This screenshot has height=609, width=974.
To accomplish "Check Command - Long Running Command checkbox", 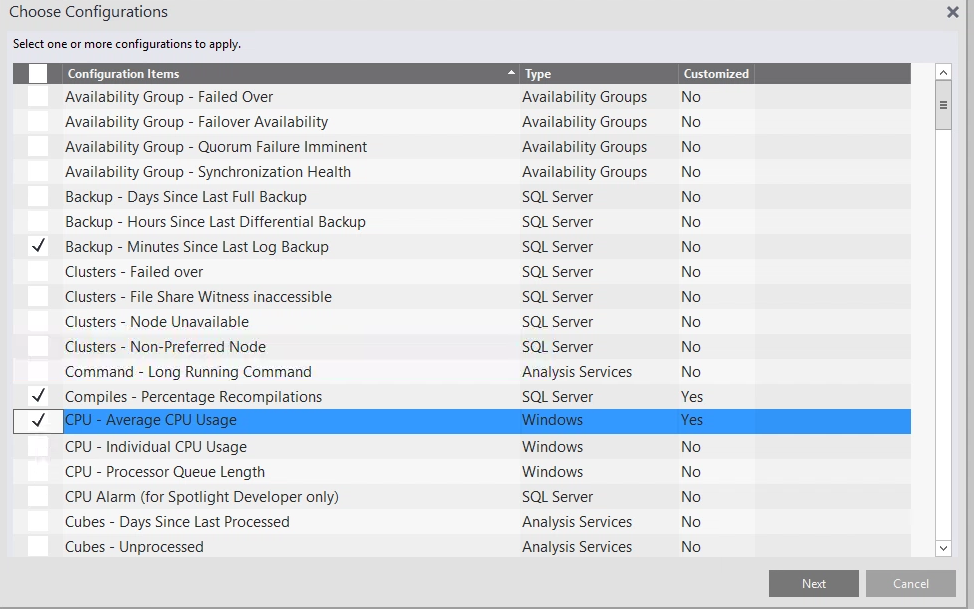I will [38, 372].
